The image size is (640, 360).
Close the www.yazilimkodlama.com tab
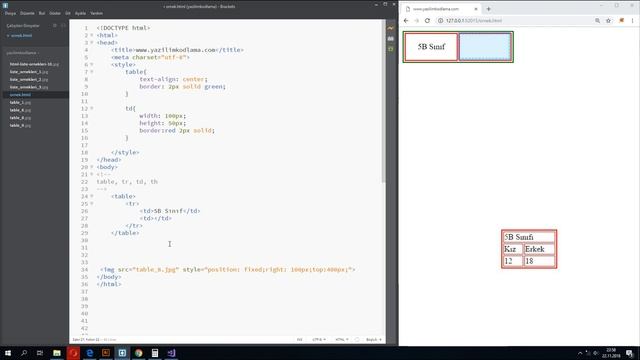coord(476,9)
